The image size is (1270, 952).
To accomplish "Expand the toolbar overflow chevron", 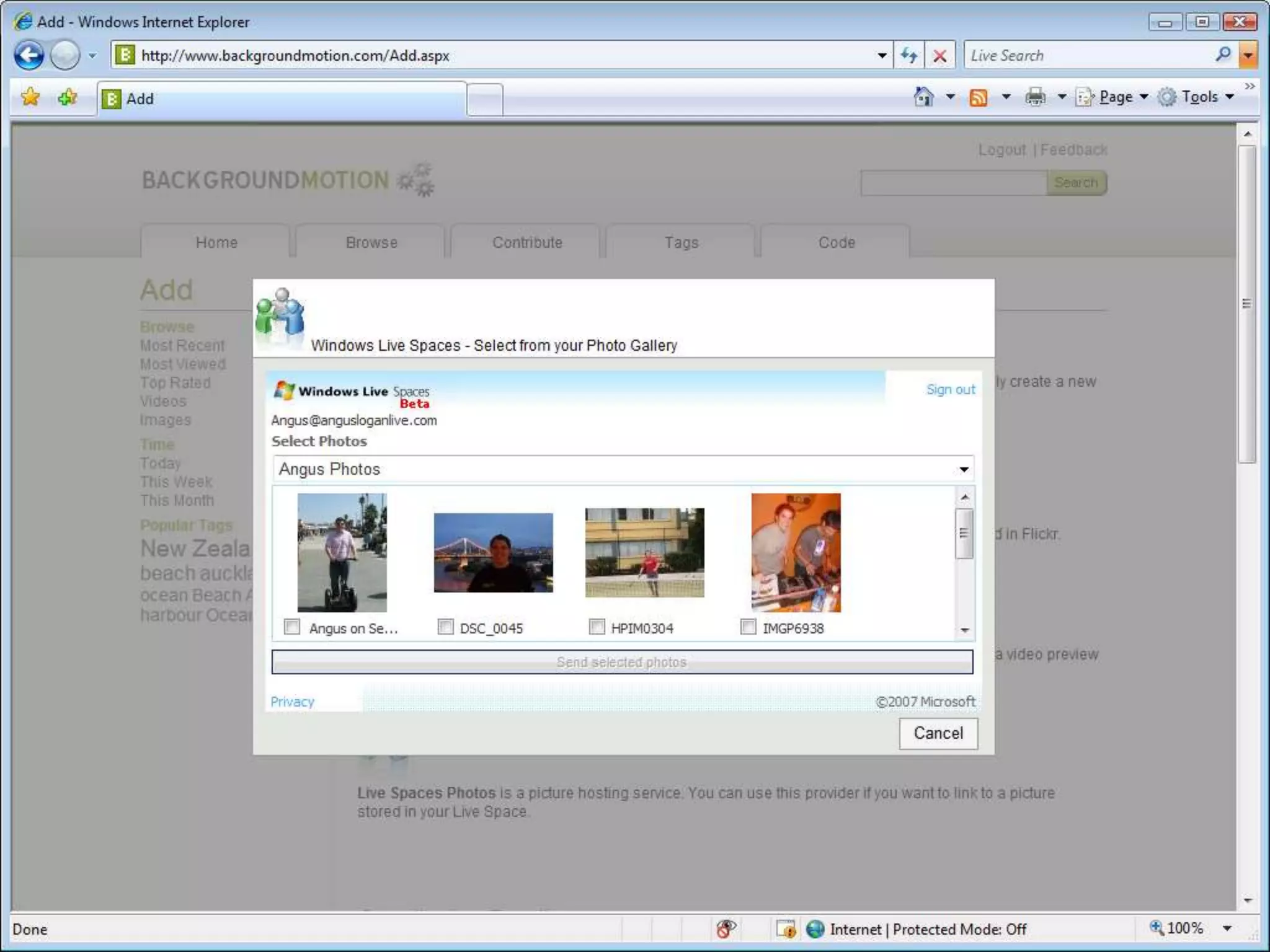I will tap(1249, 86).
